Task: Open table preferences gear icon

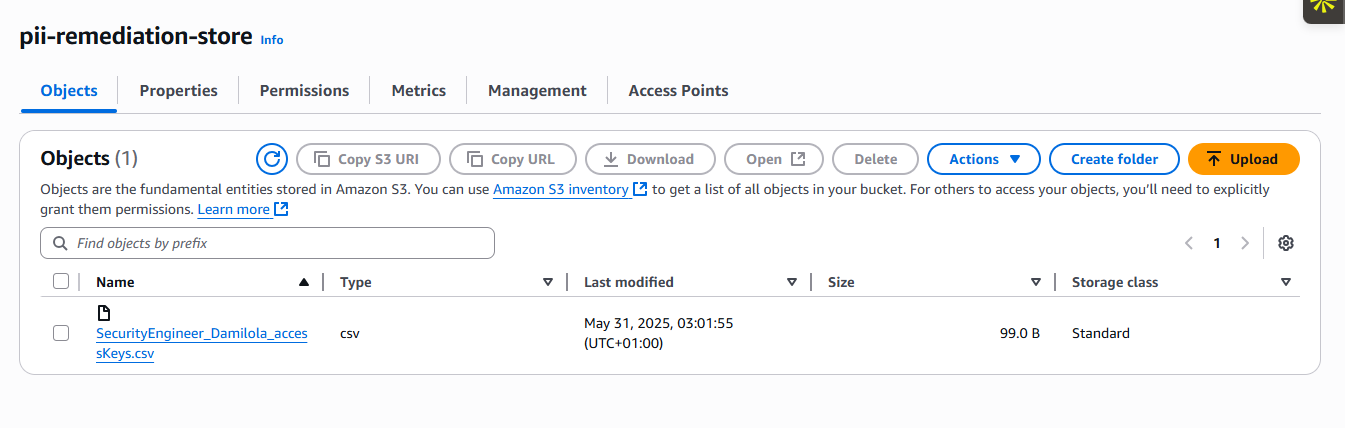Action: pyautogui.click(x=1286, y=243)
